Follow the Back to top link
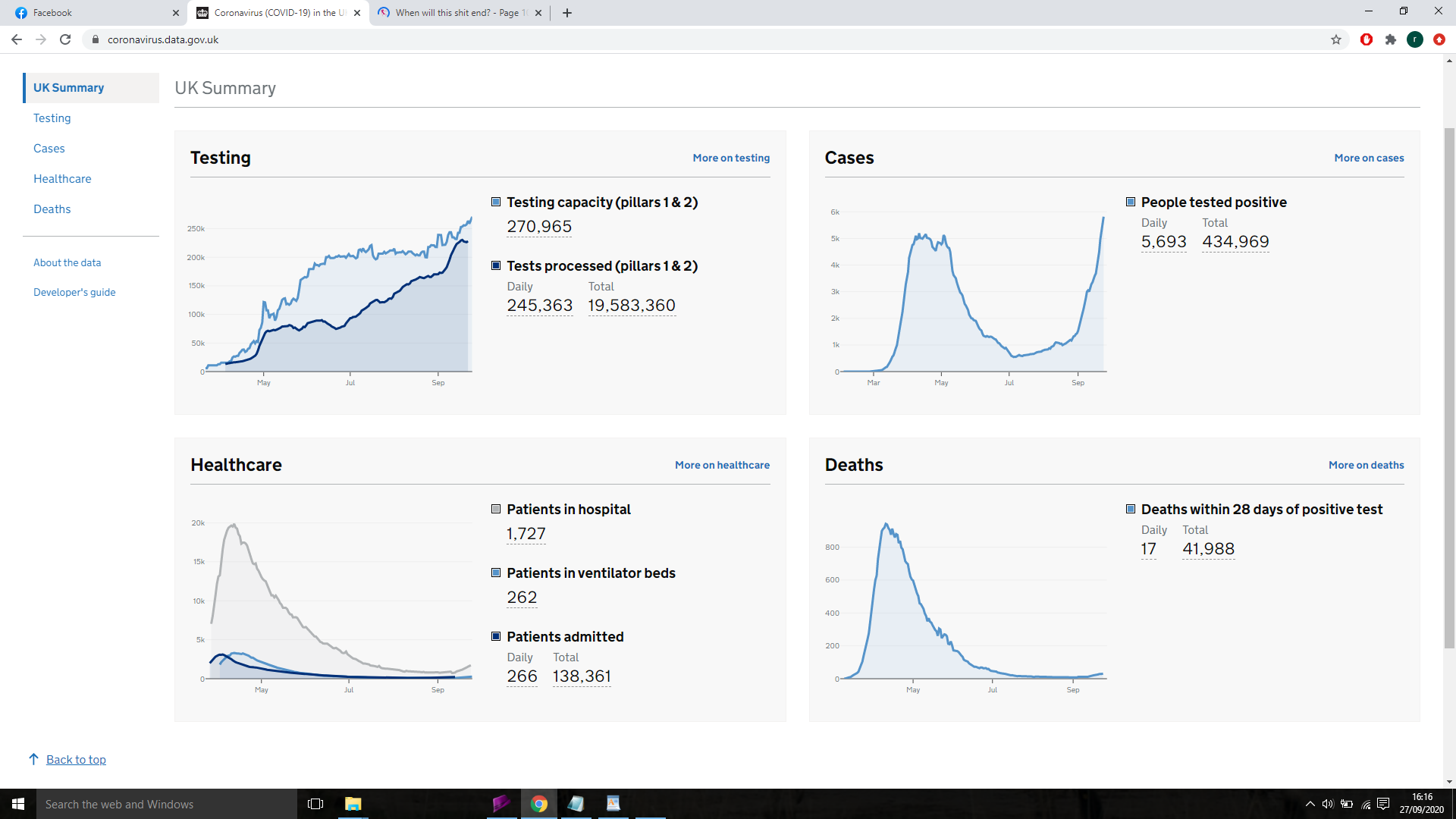The height and width of the screenshot is (819, 1456). coord(76,760)
